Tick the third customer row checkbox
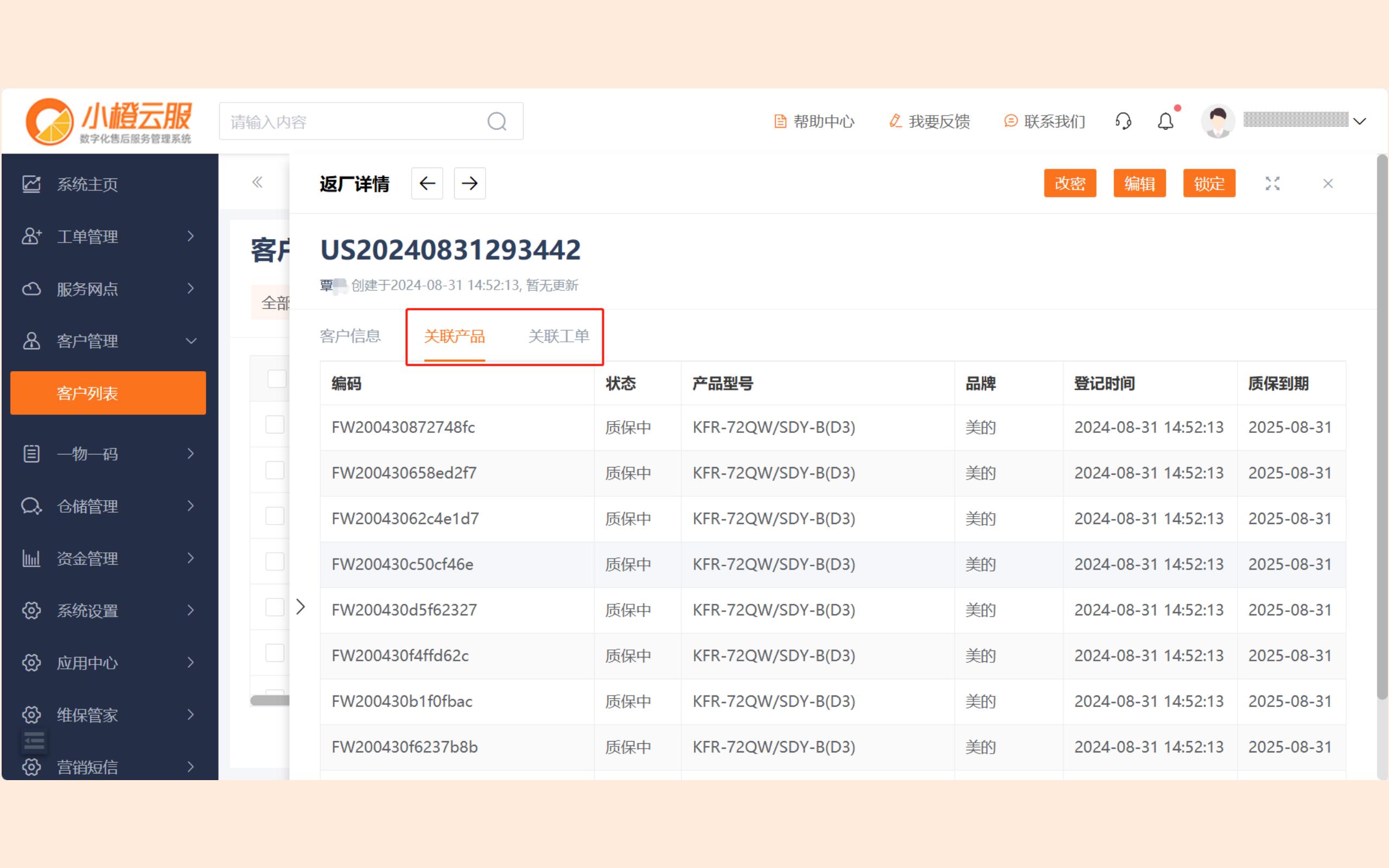The width and height of the screenshot is (1389, 868). pos(275,516)
